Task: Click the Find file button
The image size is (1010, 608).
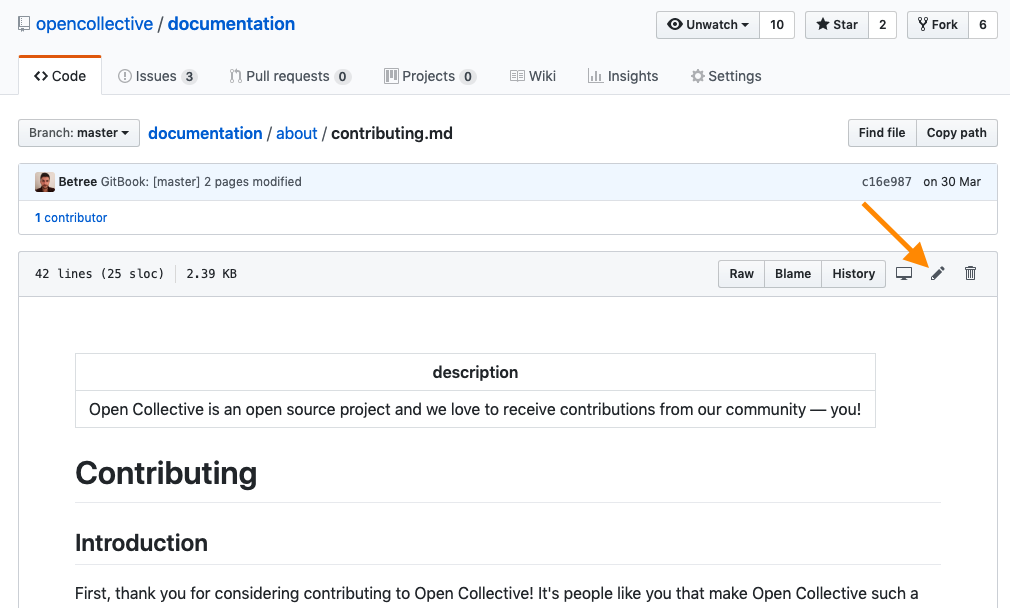Action: point(882,133)
